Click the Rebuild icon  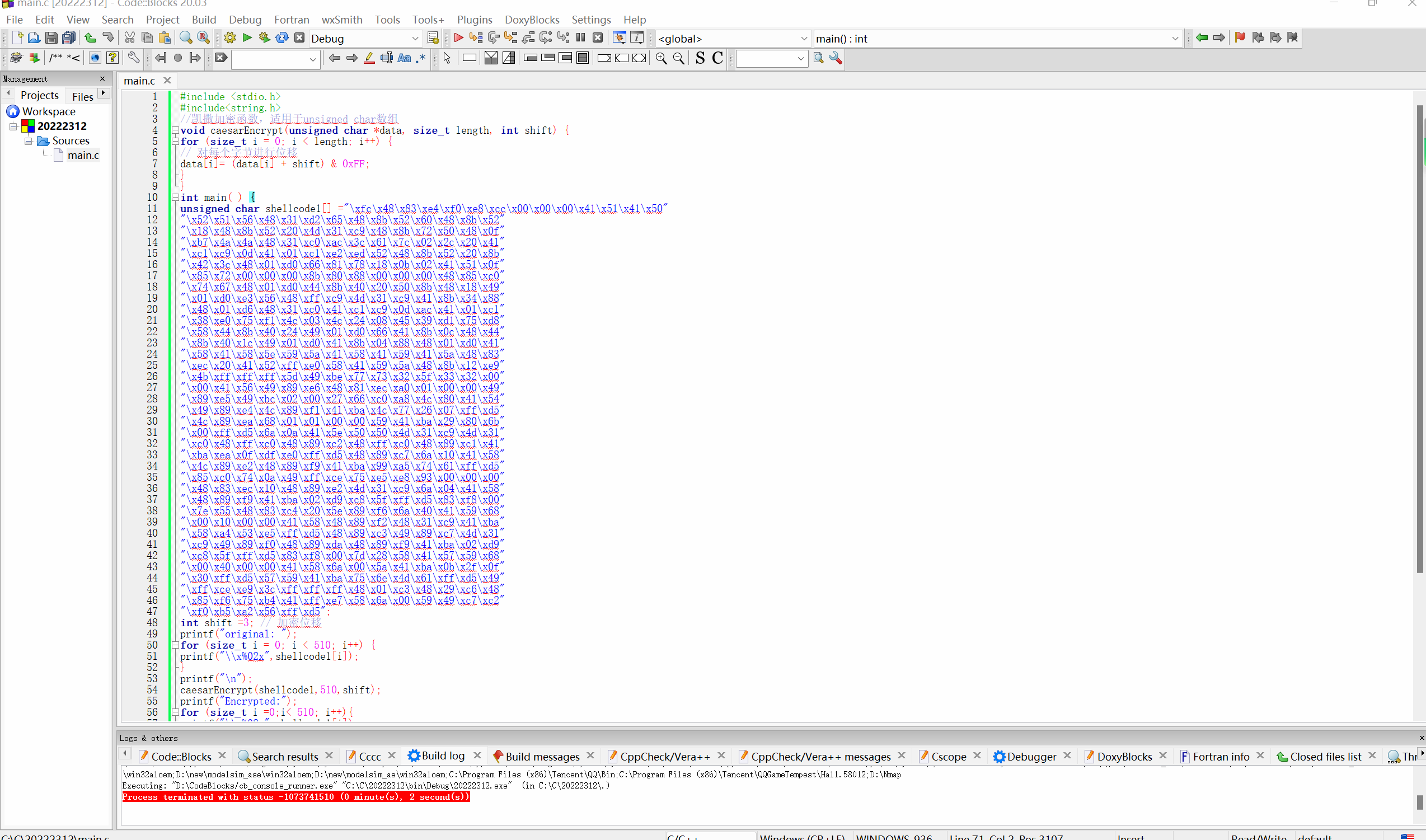[282, 38]
